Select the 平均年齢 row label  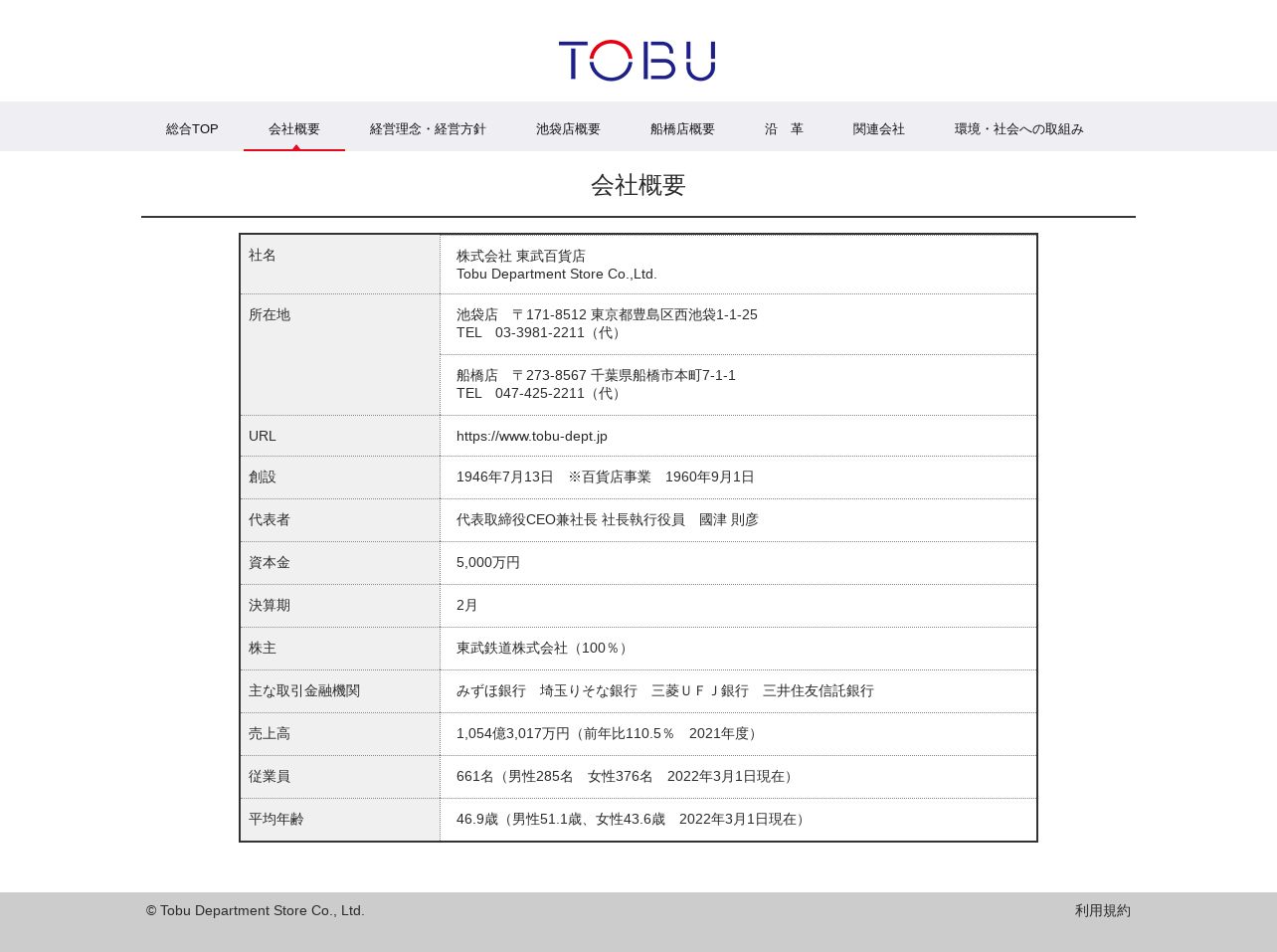pyautogui.click(x=276, y=819)
